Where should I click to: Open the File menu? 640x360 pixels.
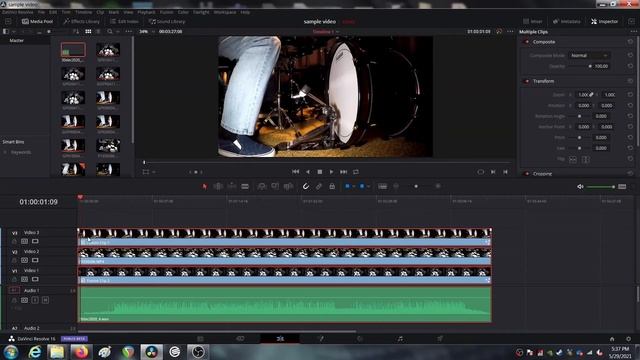pos(41,12)
